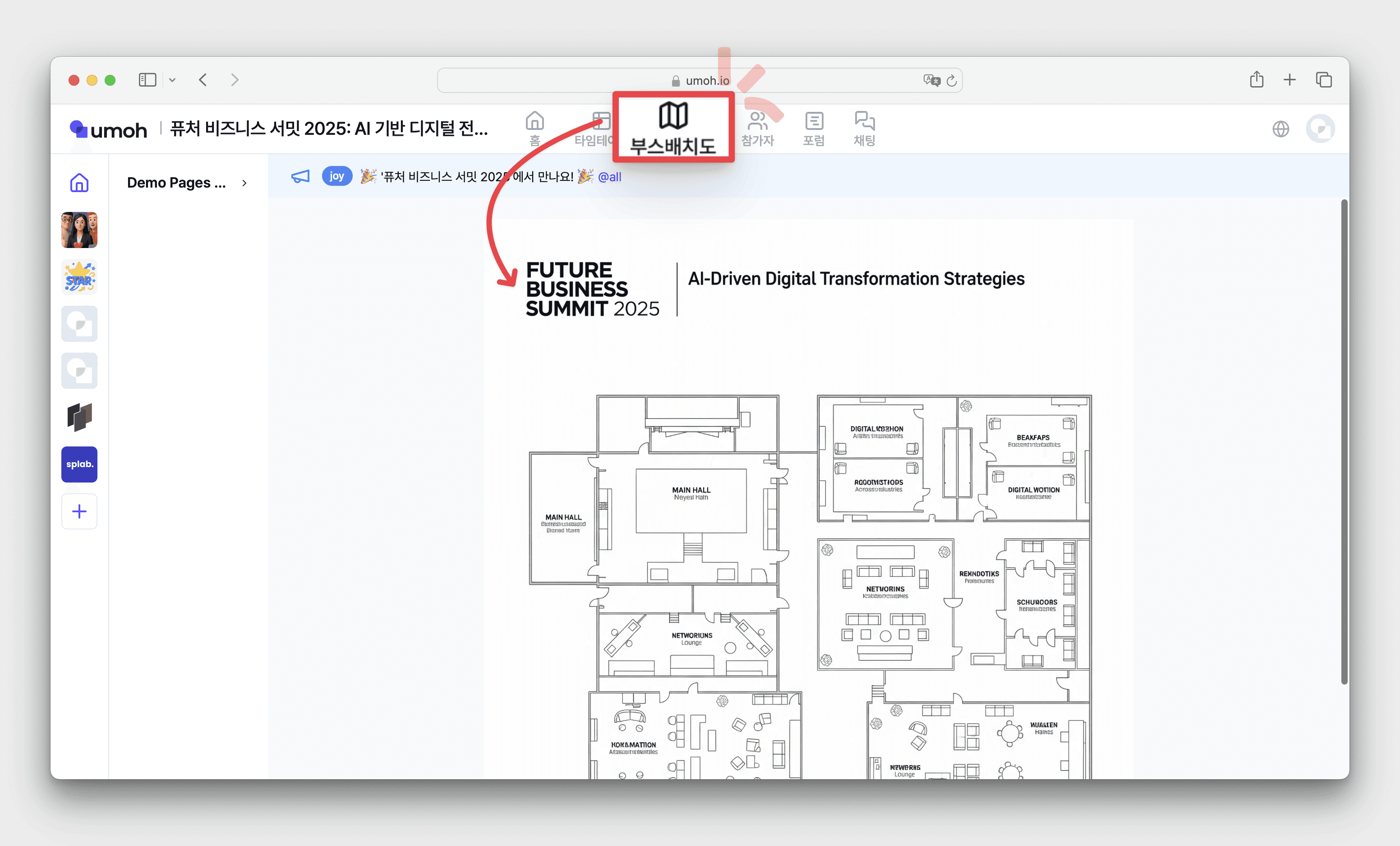Click the dark folded-book workspace icon
This screenshot has height=846, width=1400.
[x=79, y=418]
